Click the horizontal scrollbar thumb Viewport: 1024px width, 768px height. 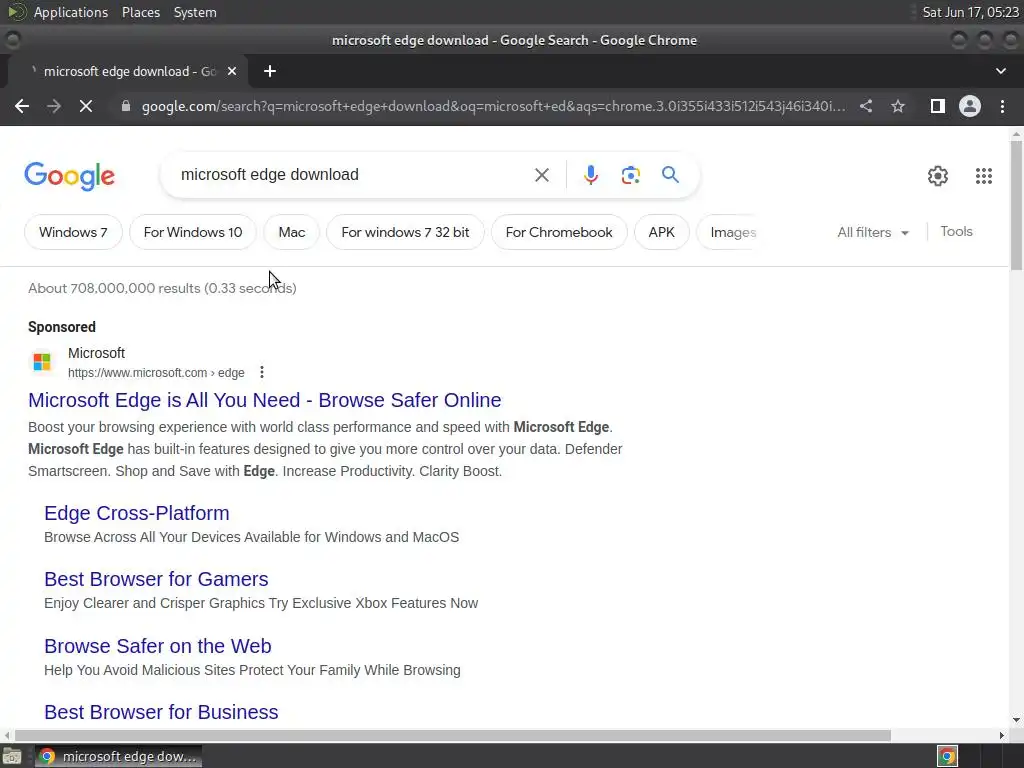pos(453,735)
